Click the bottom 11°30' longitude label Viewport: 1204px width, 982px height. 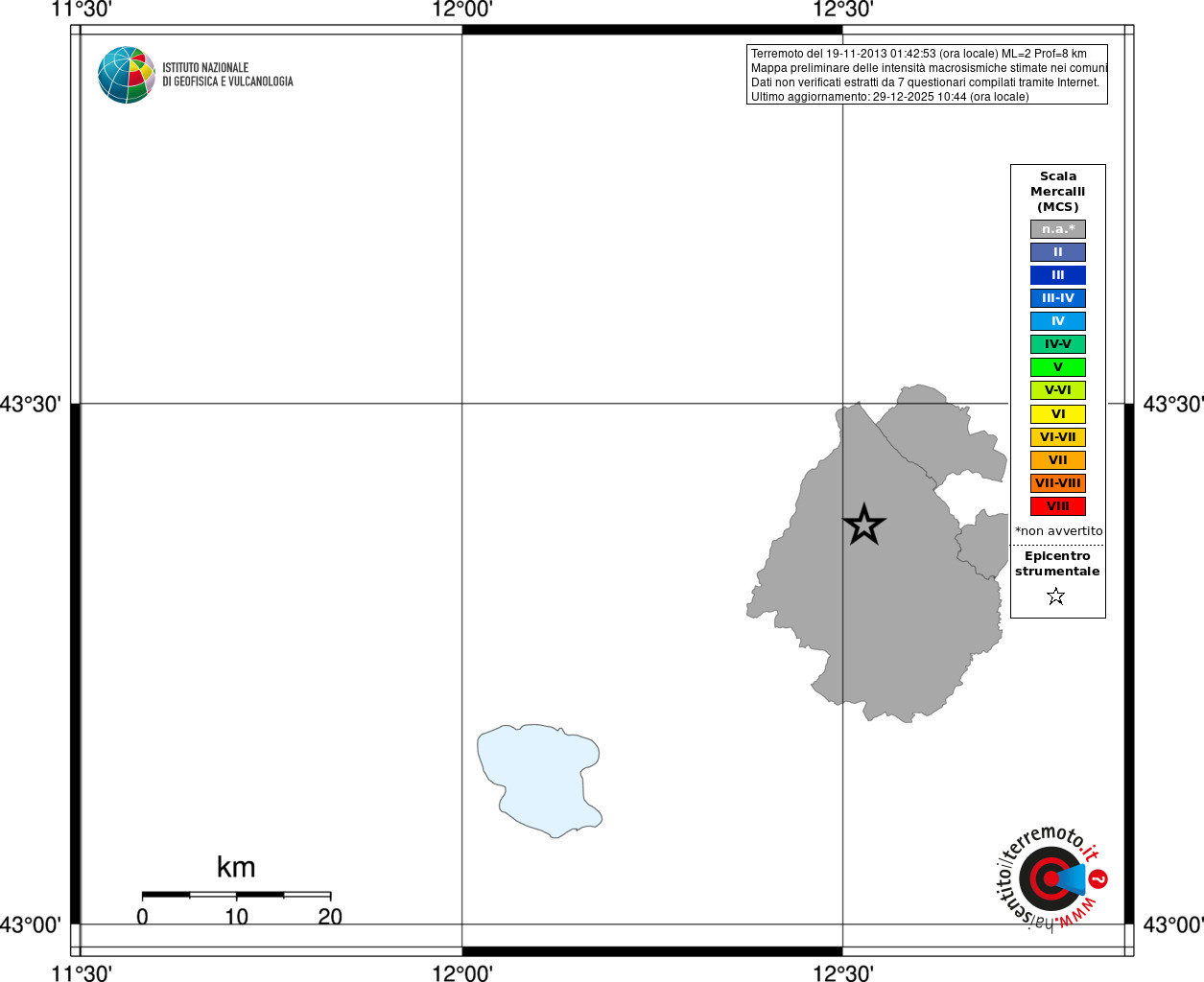point(82,973)
